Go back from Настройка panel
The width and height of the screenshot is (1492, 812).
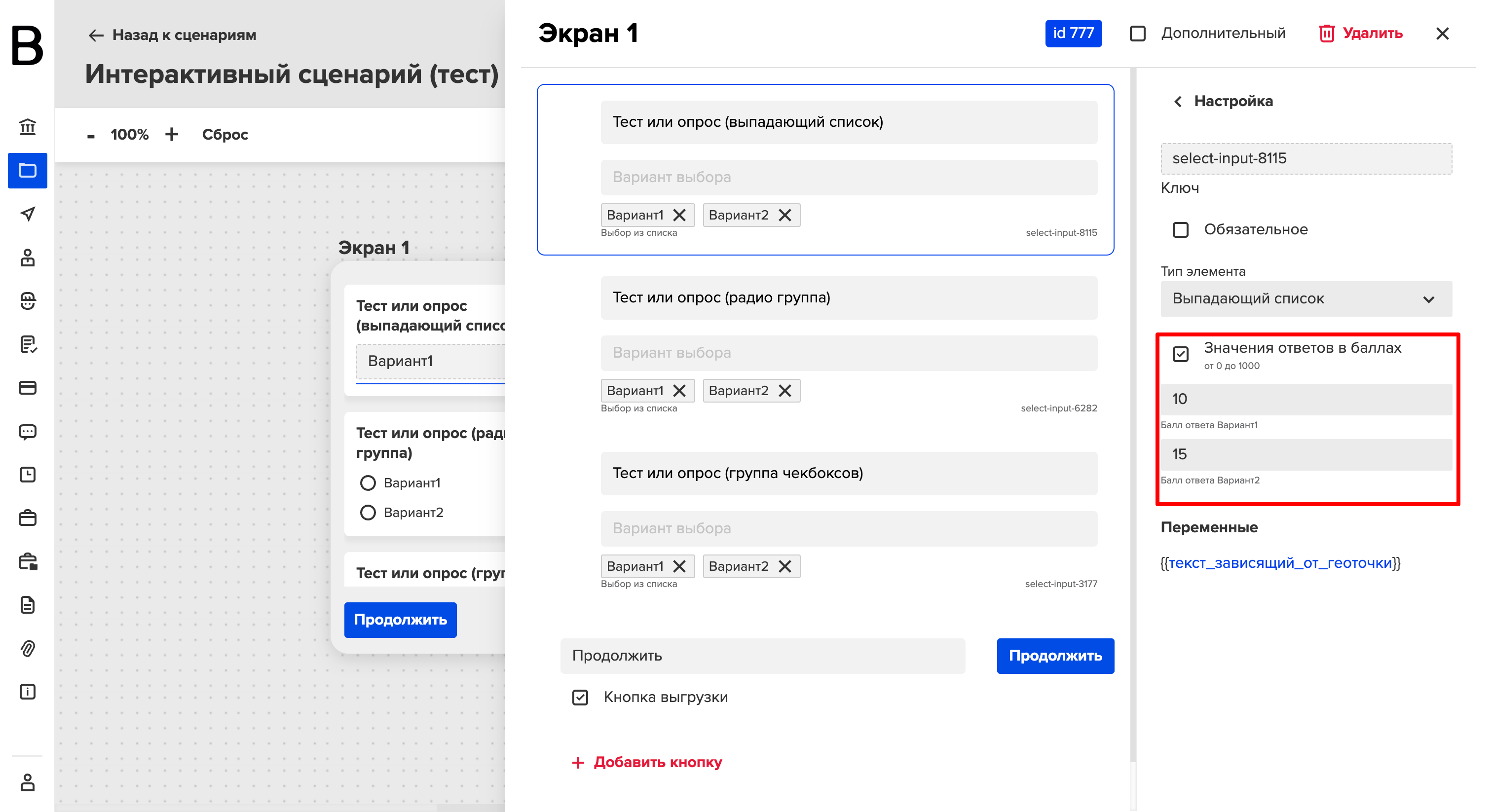tap(1177, 101)
